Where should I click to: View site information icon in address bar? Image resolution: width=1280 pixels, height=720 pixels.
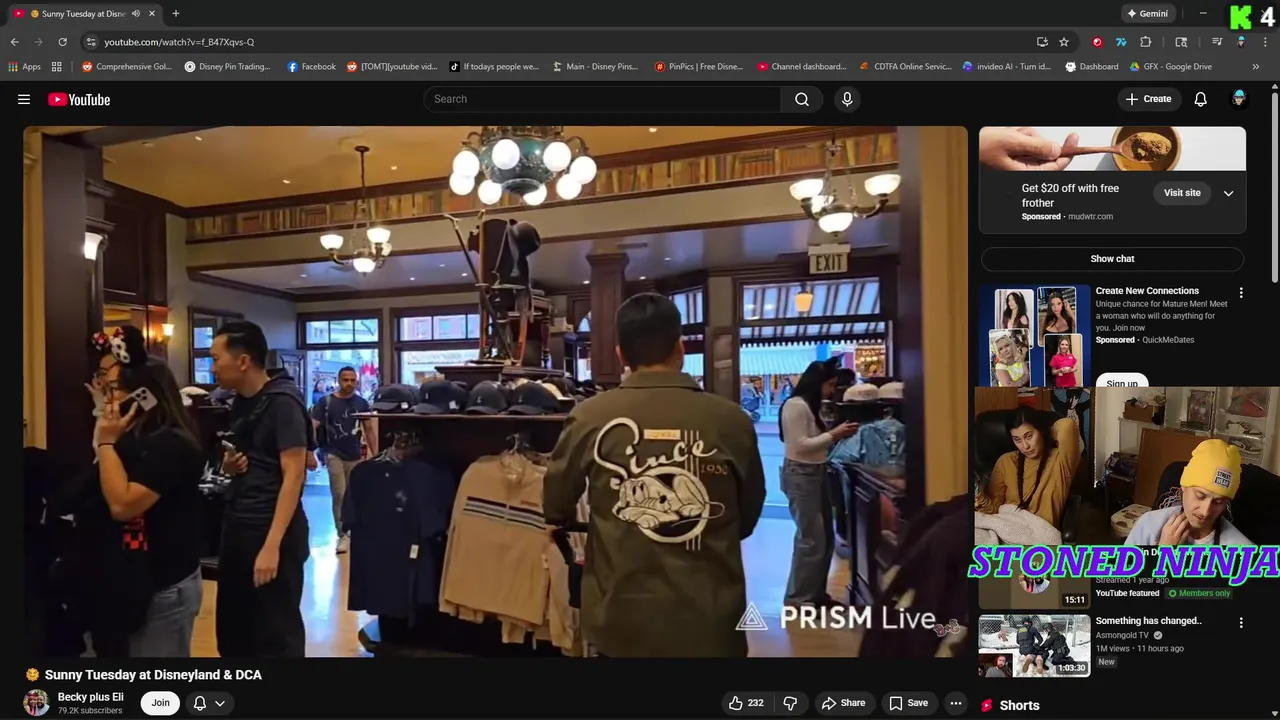click(x=91, y=42)
